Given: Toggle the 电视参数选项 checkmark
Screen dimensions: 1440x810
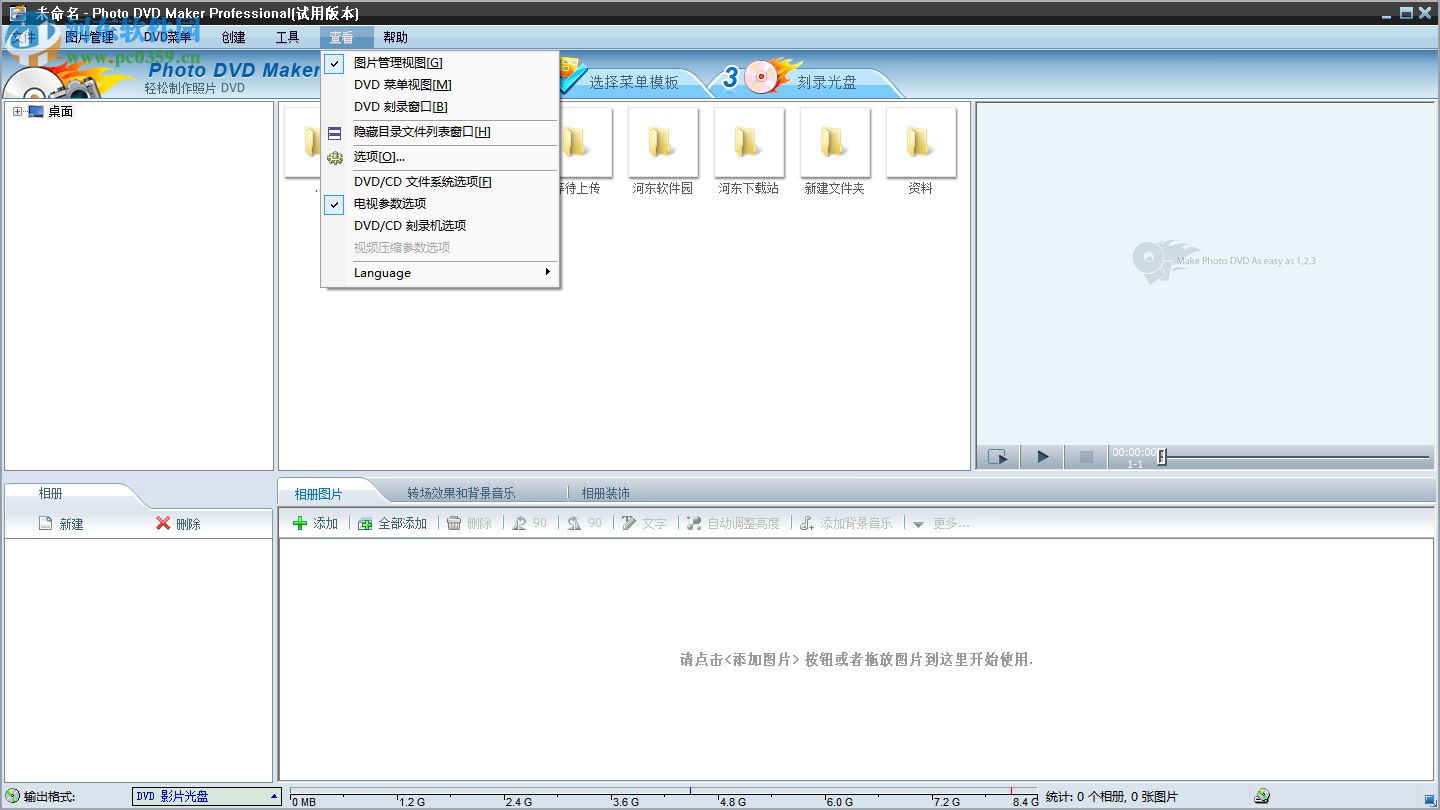Looking at the screenshot, I should click(x=389, y=203).
